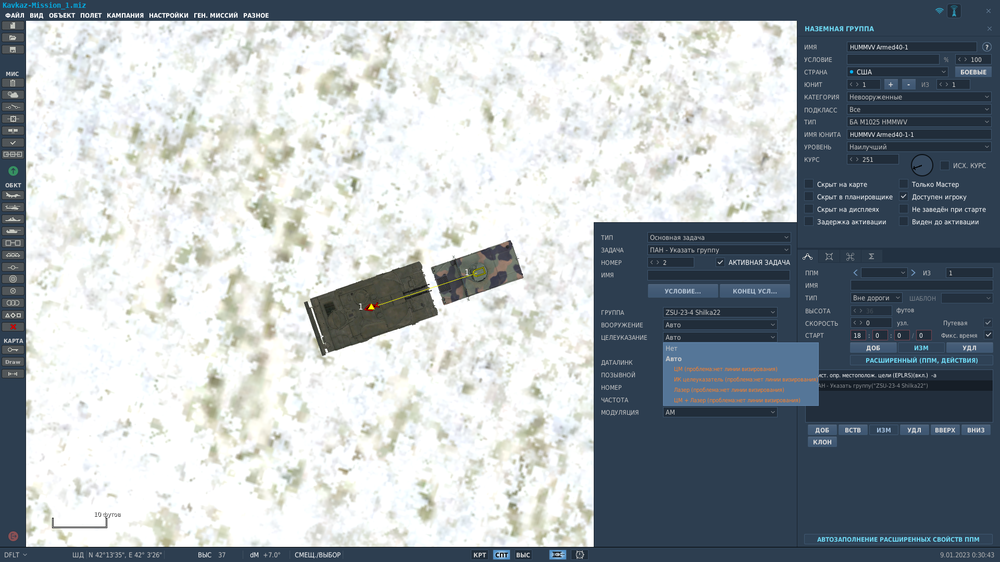Screen dimensions: 1000x562
Task: Open the МОДУЛЯЦИЯ dropdown showing AM
Action: [x=720, y=413]
